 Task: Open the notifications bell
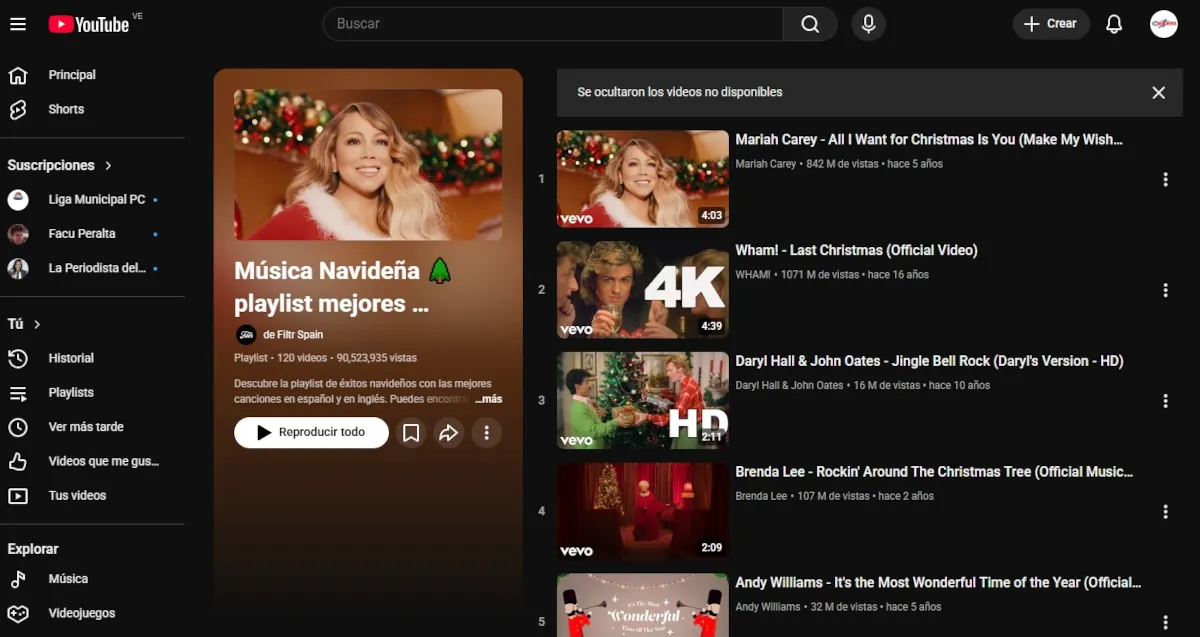click(x=1114, y=24)
